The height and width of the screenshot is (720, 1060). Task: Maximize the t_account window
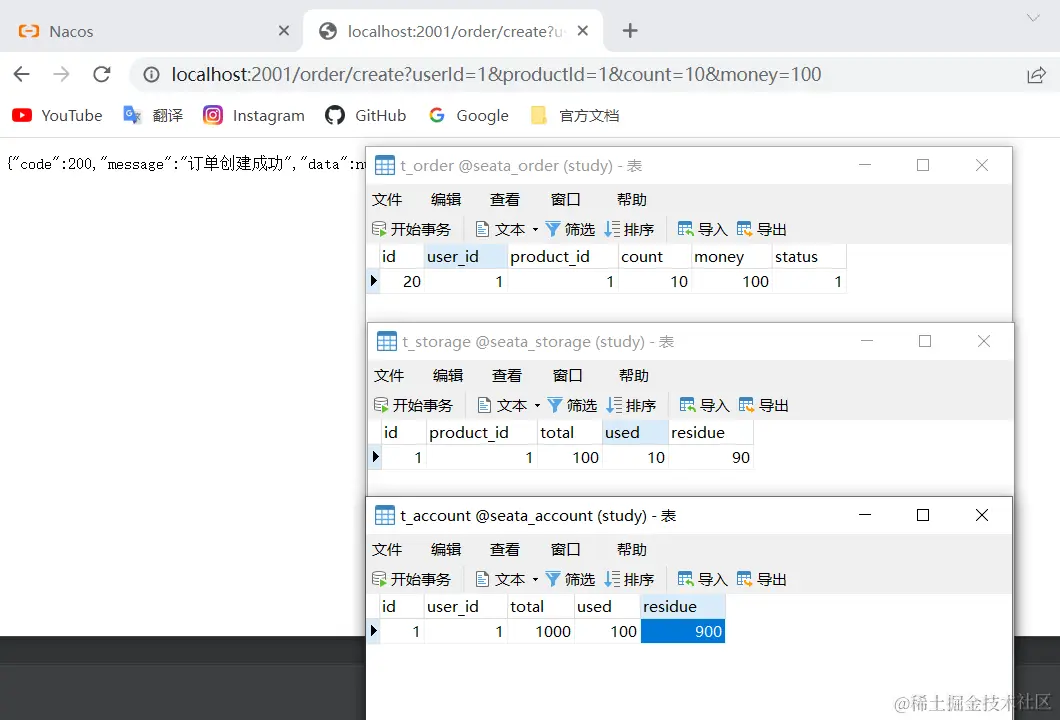[x=923, y=515]
